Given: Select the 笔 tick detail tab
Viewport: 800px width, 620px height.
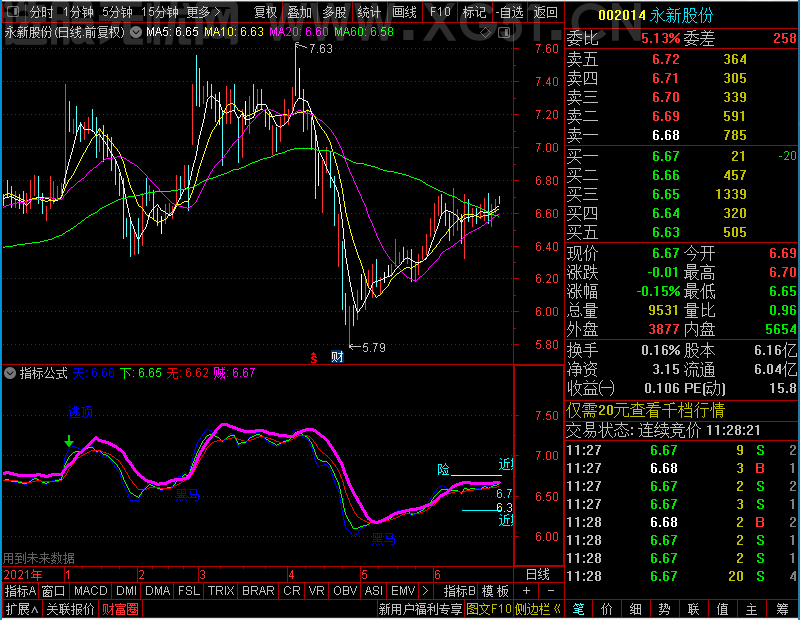Looking at the screenshot, I should point(578,609).
